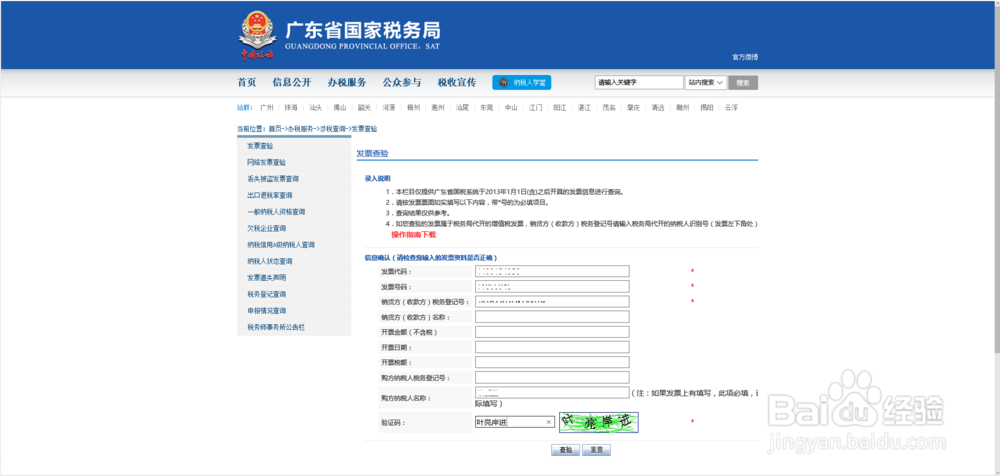
Task: Go to the 珠海 site
Action: pyautogui.click(x=291, y=108)
